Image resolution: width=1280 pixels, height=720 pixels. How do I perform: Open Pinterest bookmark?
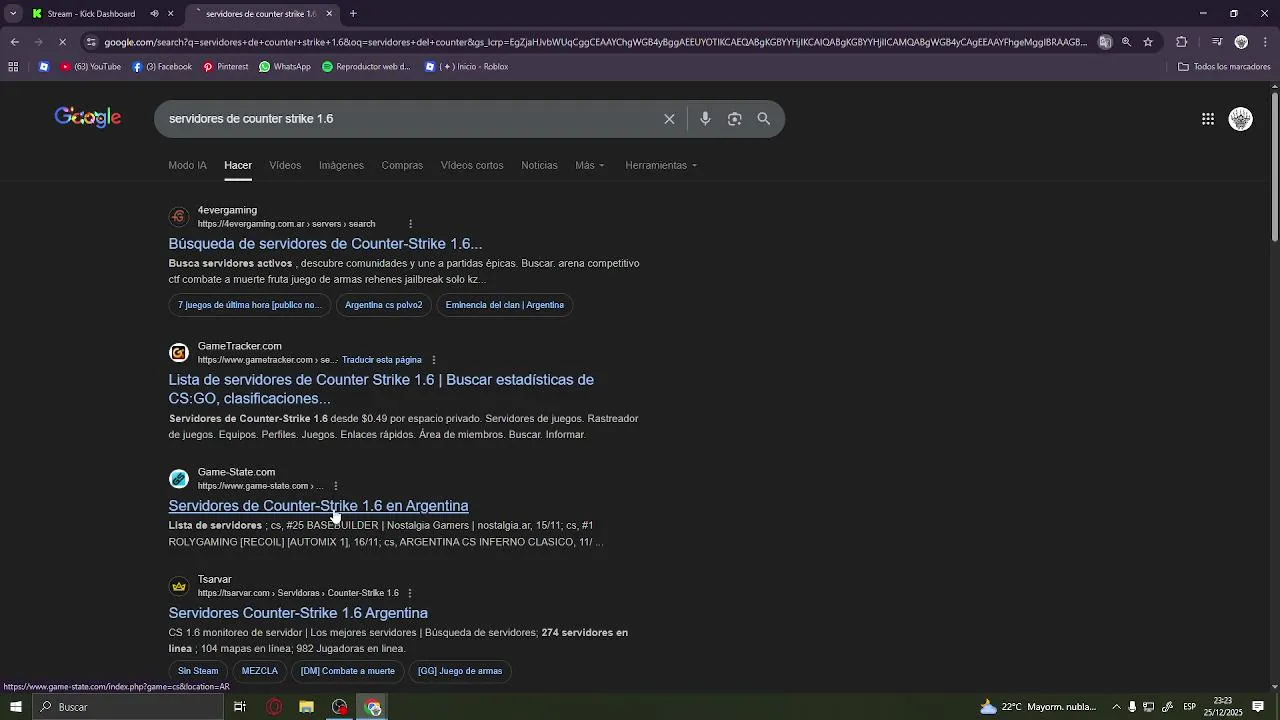[226, 67]
